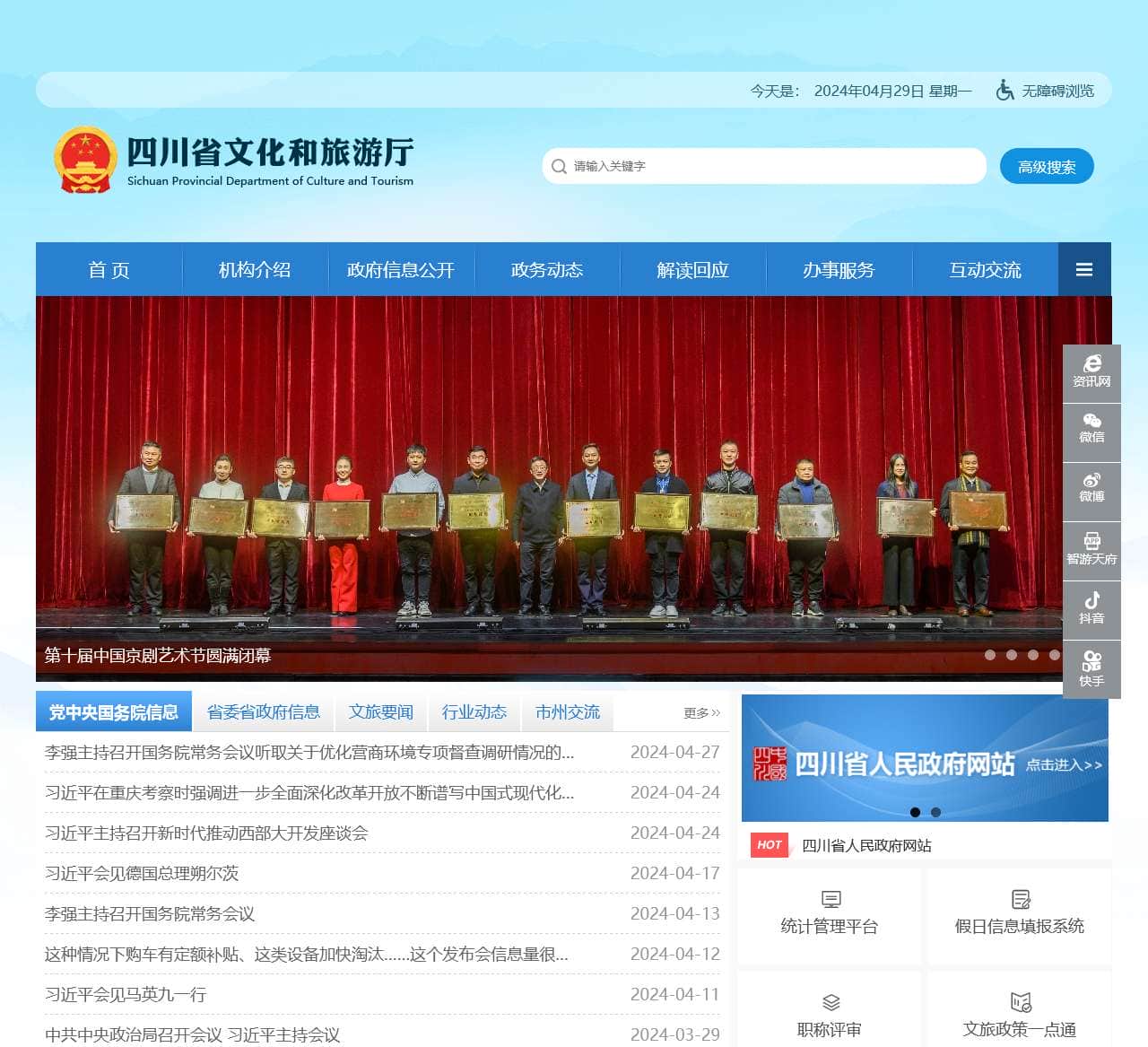
Task: Select the 行业动态 tab
Action: pyautogui.click(x=474, y=712)
